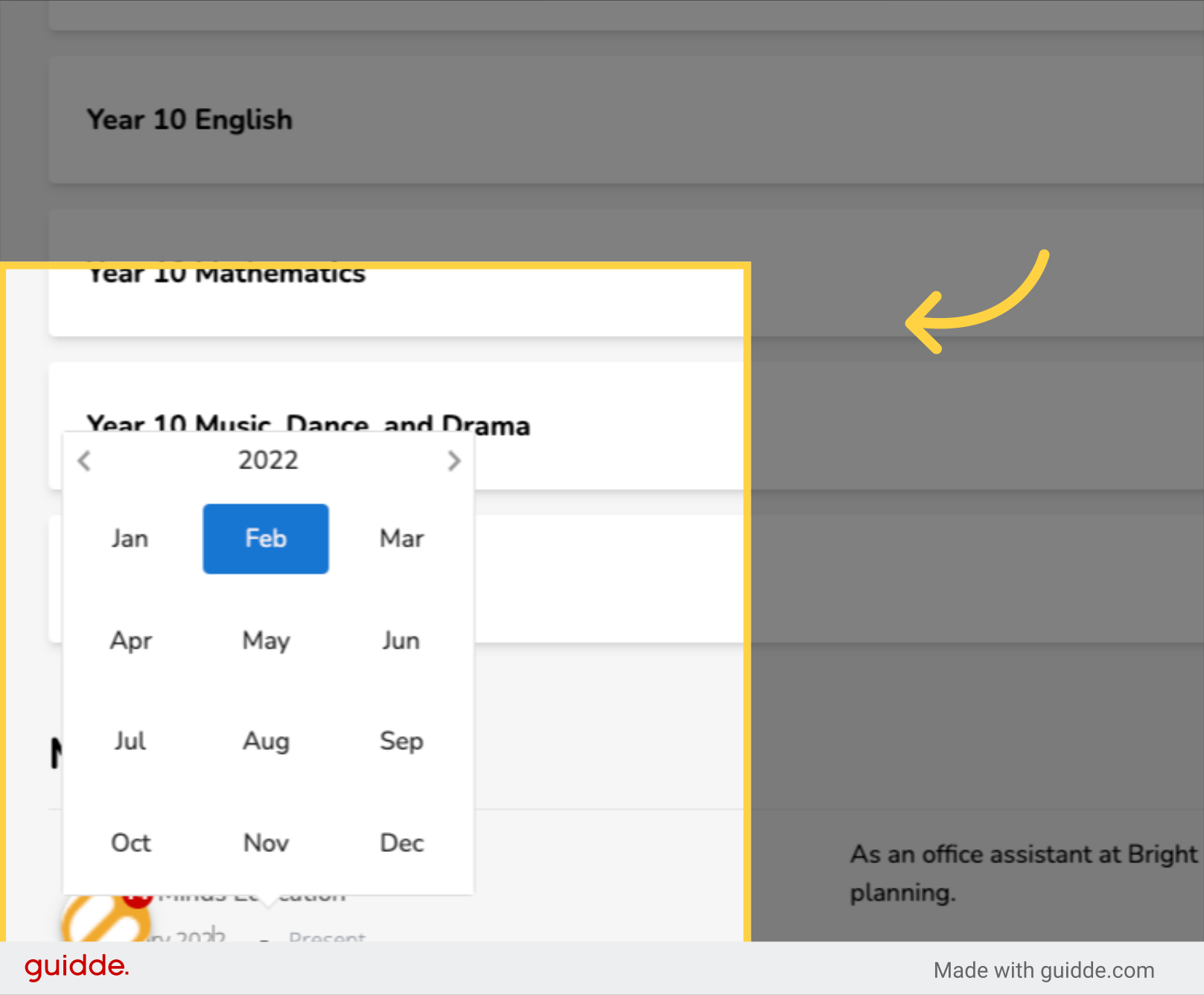Choose May in the calendar

(x=266, y=640)
